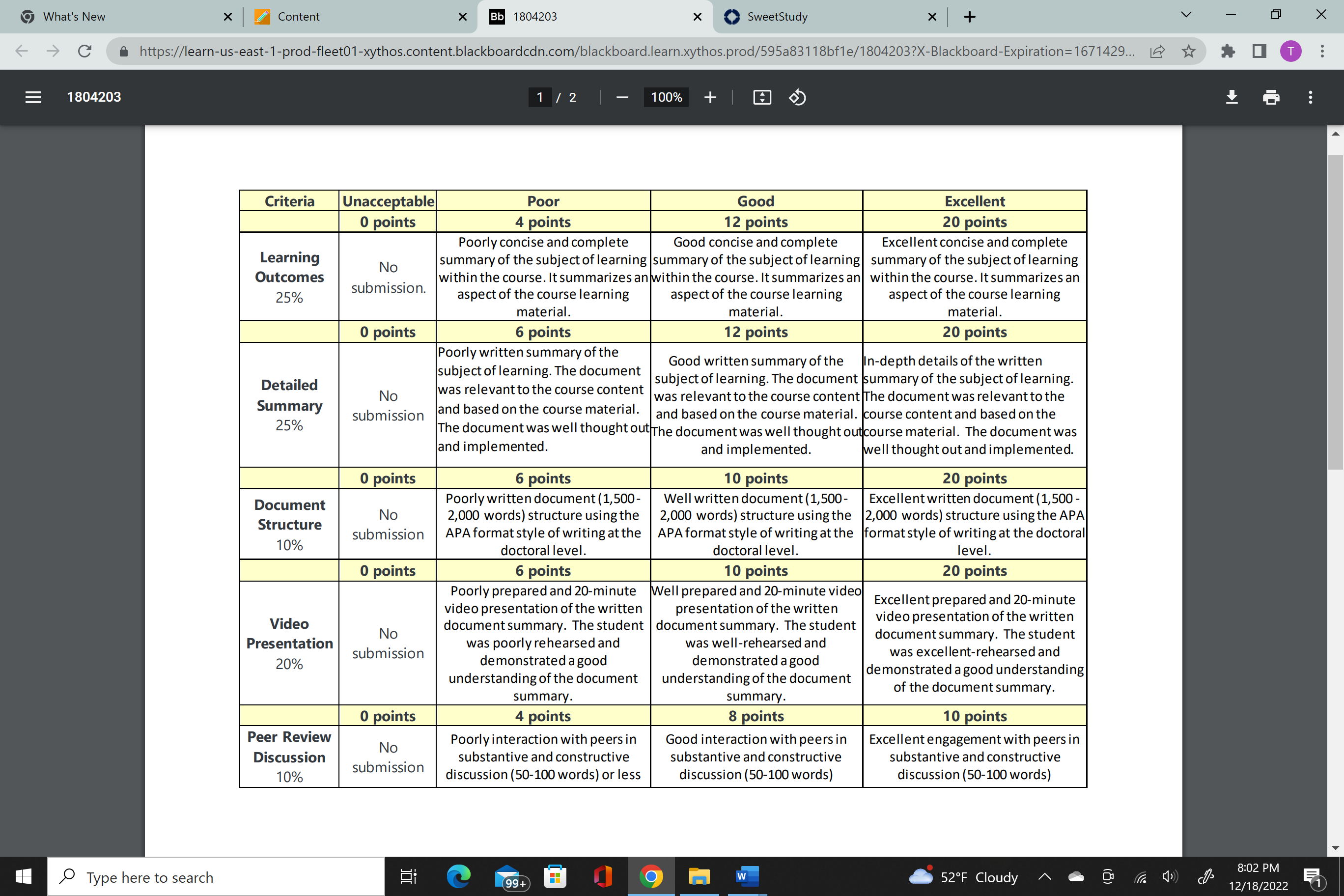Print the PDF document
This screenshot has height=896, width=1344.
(1271, 97)
